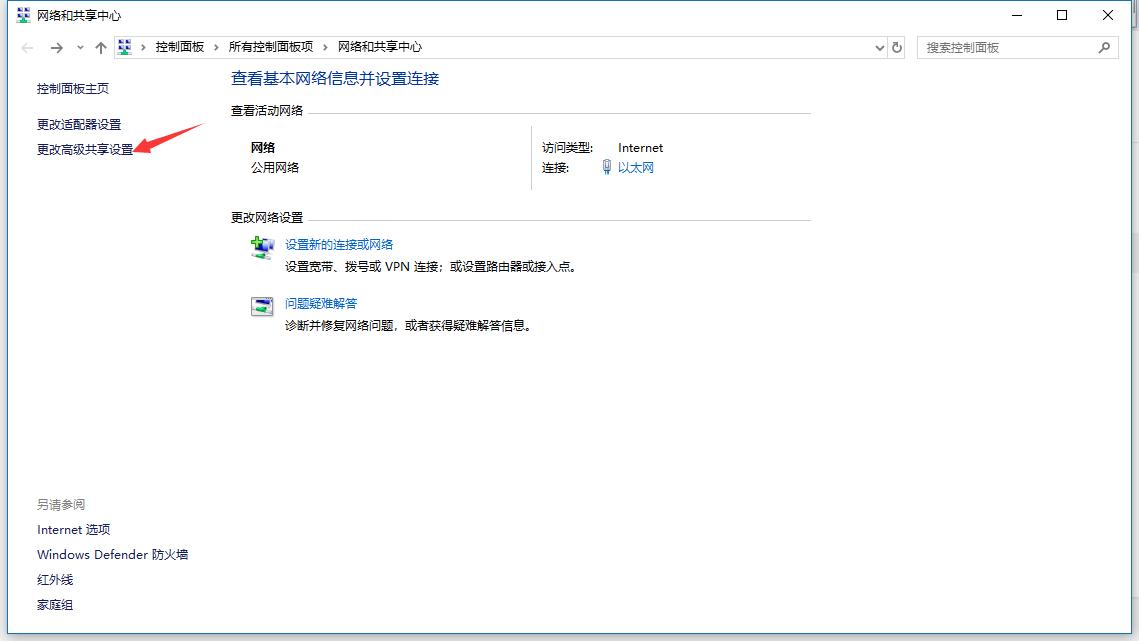1139x641 pixels.
Task: Click the refresh icon beside the address bar
Action: pyautogui.click(x=897, y=47)
